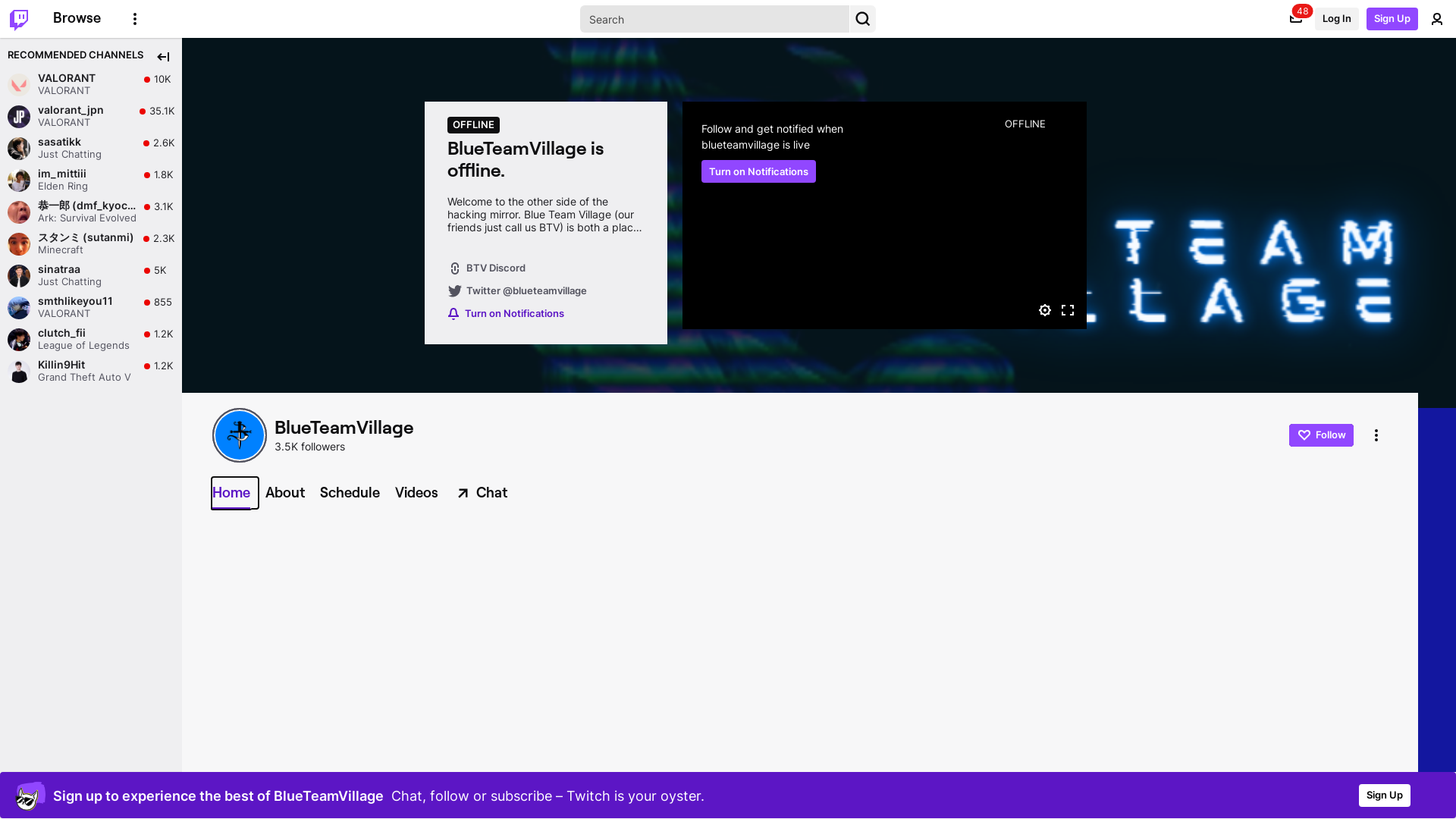Screen dimensions: 1456x819
Task: Open channel options menu next to Follow
Action: tap(1376, 435)
